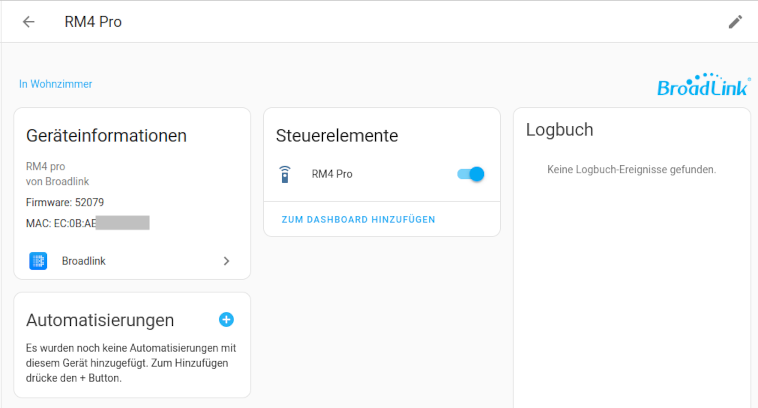The width and height of the screenshot is (758, 408).
Task: Click the remote control icon beside RM4 Pro
Action: pos(285,174)
